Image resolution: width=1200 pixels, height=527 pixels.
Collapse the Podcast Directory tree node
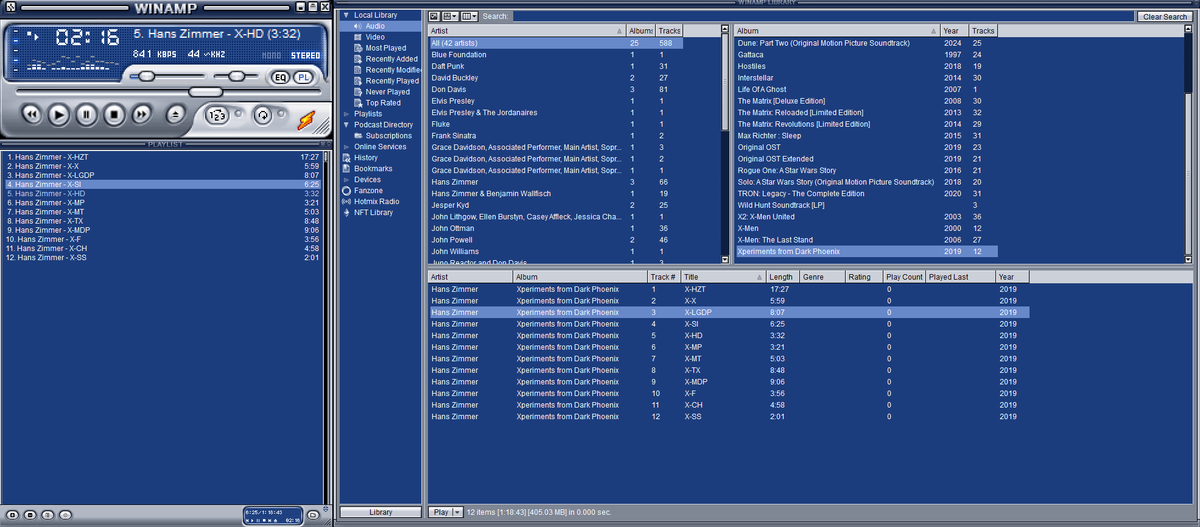tap(346, 125)
